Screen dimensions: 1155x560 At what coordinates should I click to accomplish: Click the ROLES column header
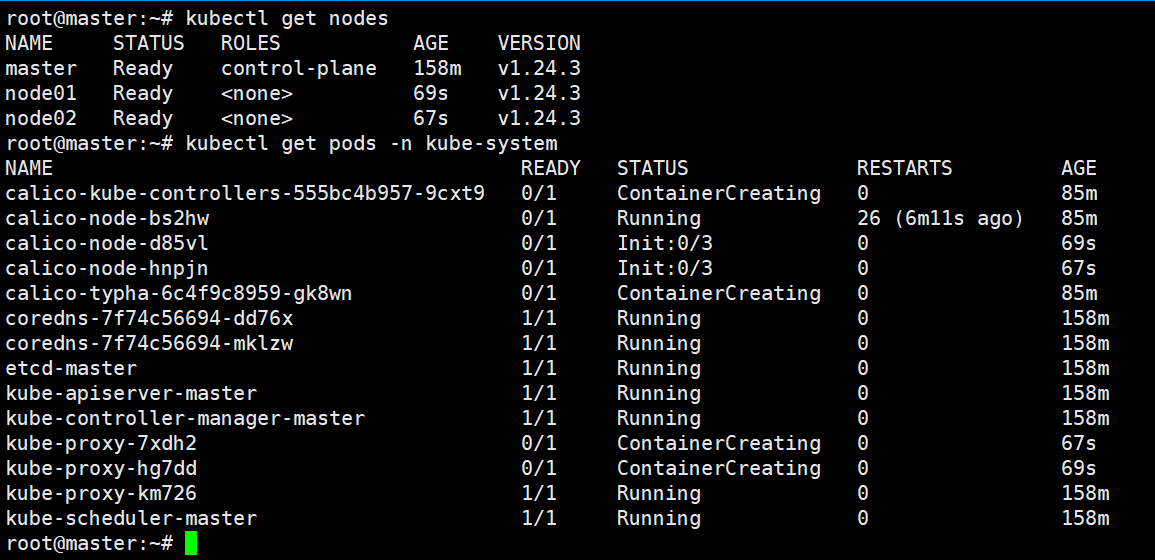[x=251, y=43]
